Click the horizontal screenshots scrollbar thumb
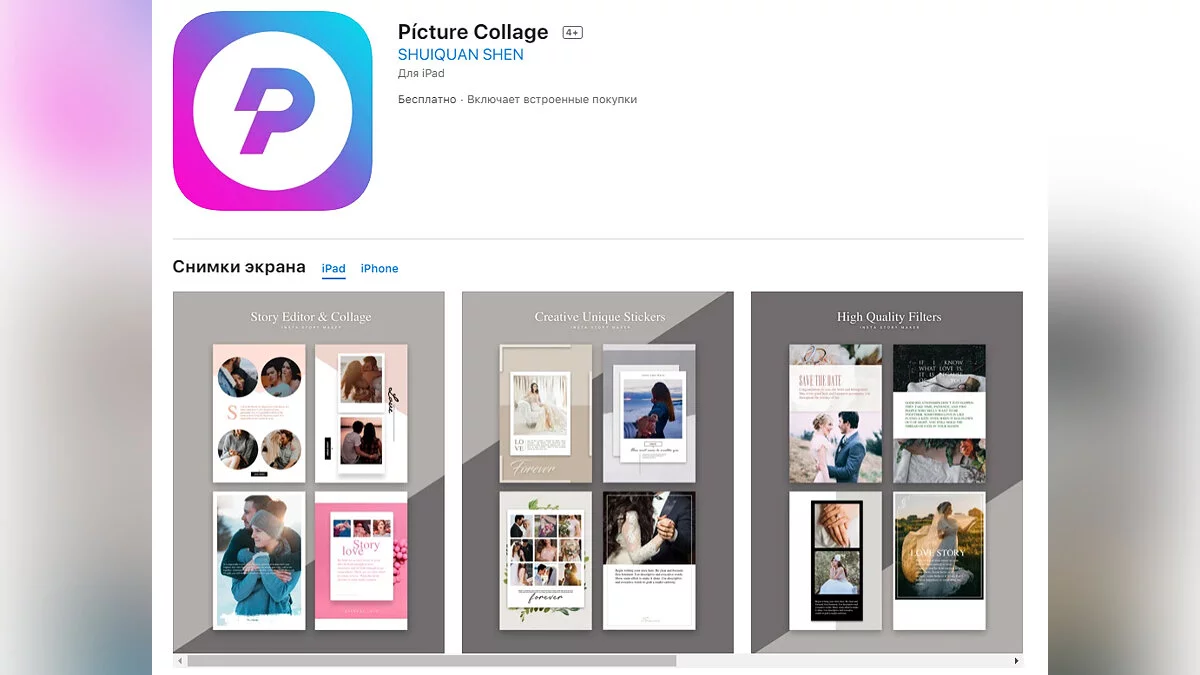This screenshot has width=1200, height=675. 431,661
